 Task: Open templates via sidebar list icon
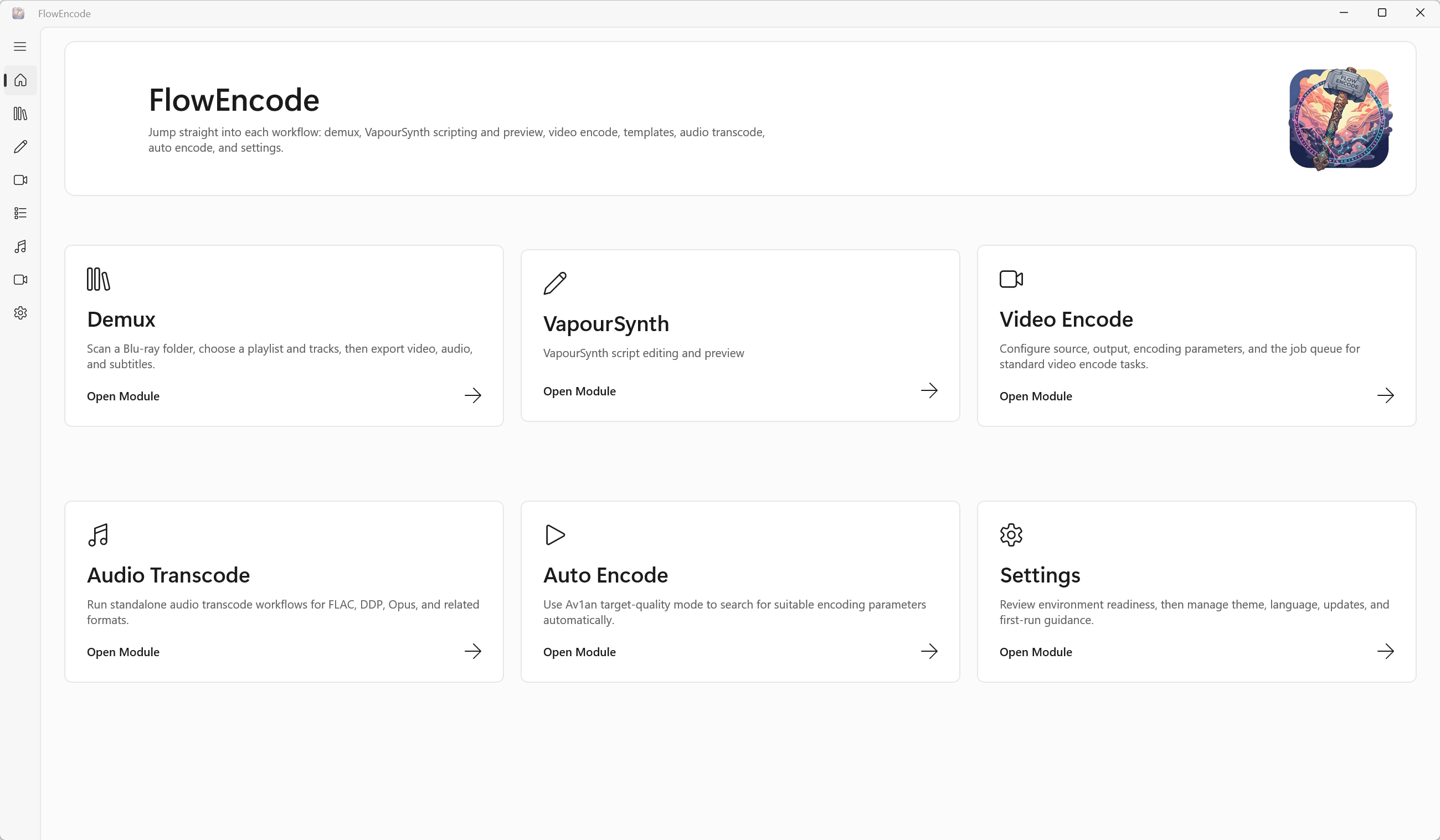pos(20,213)
